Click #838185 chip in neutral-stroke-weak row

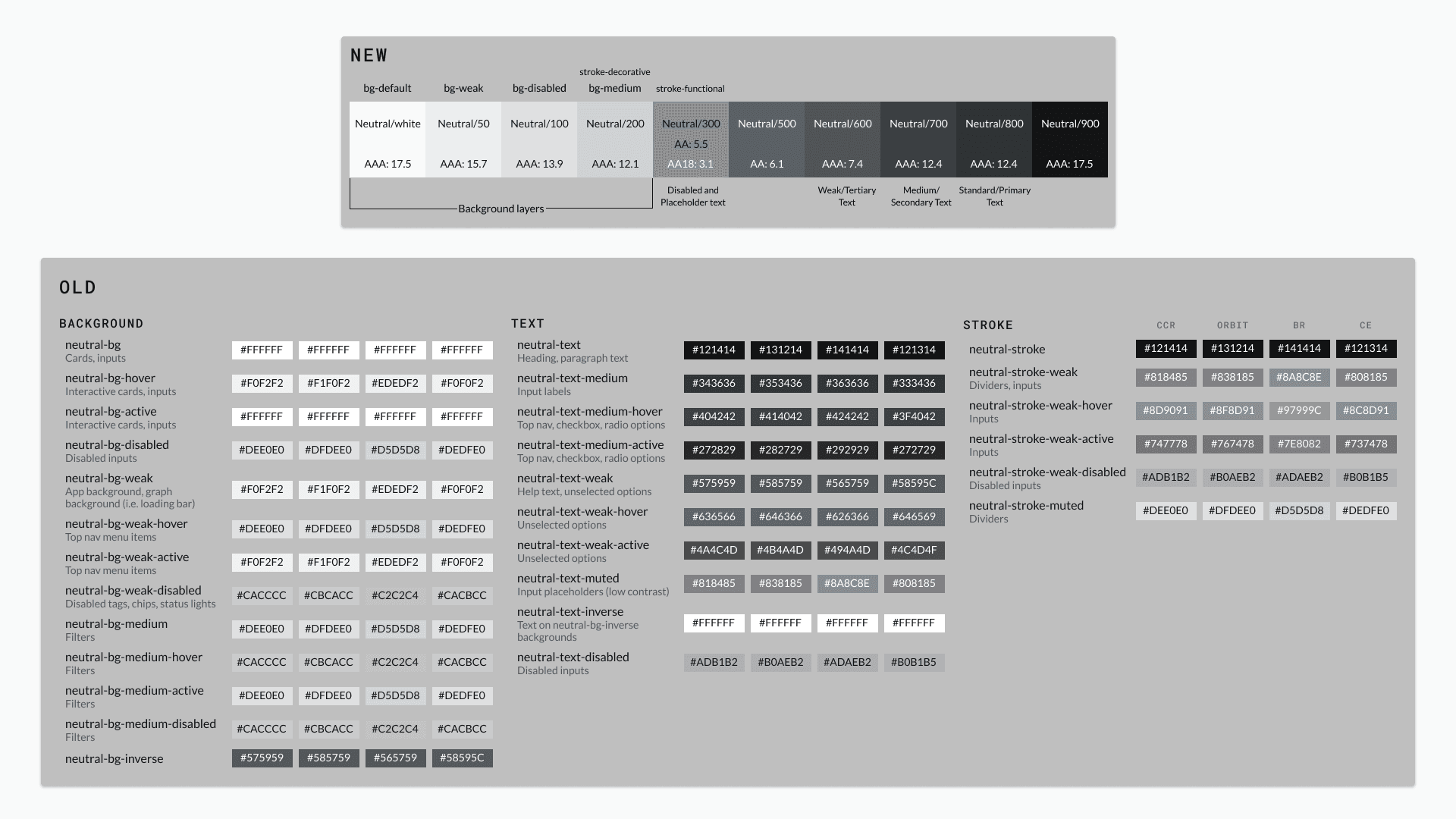(x=1233, y=378)
